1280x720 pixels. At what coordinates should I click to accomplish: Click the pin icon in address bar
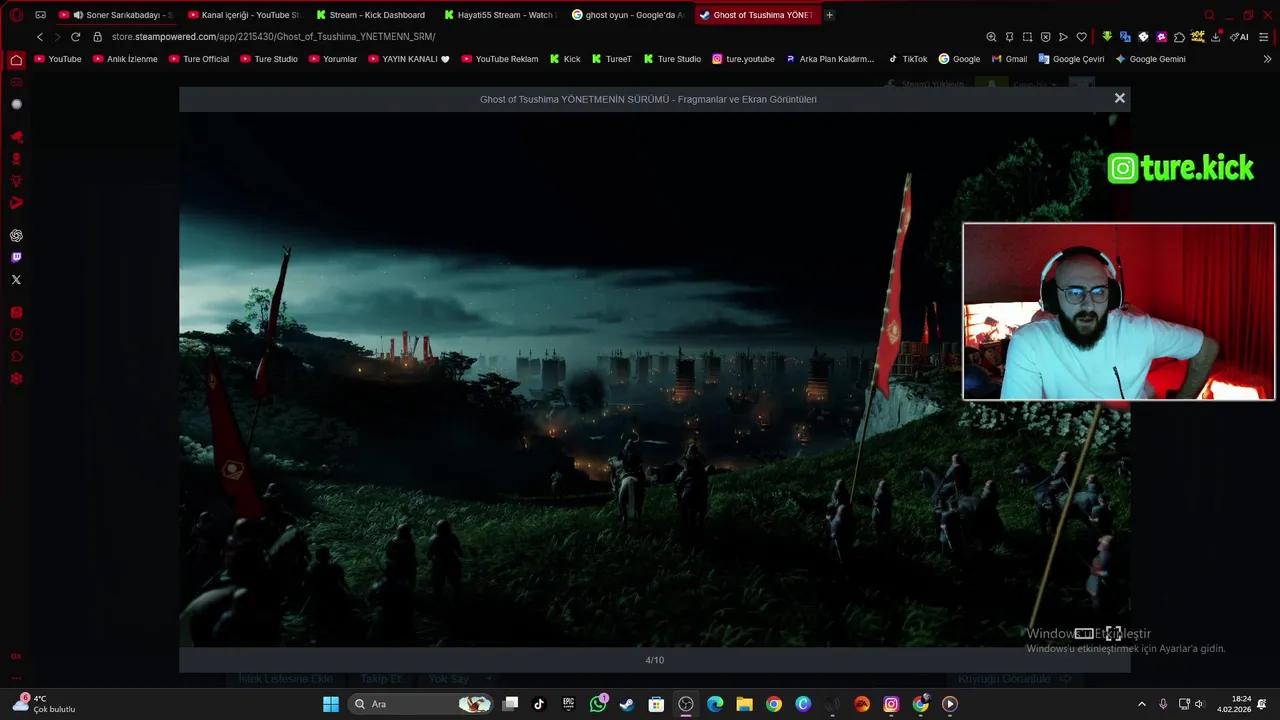coord(1009,37)
